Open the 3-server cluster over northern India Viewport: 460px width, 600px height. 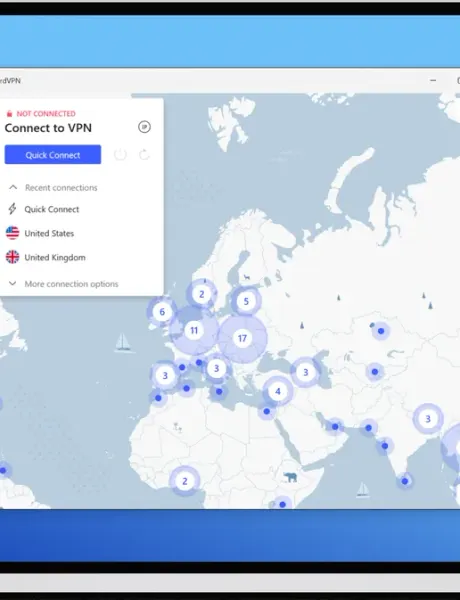click(428, 419)
